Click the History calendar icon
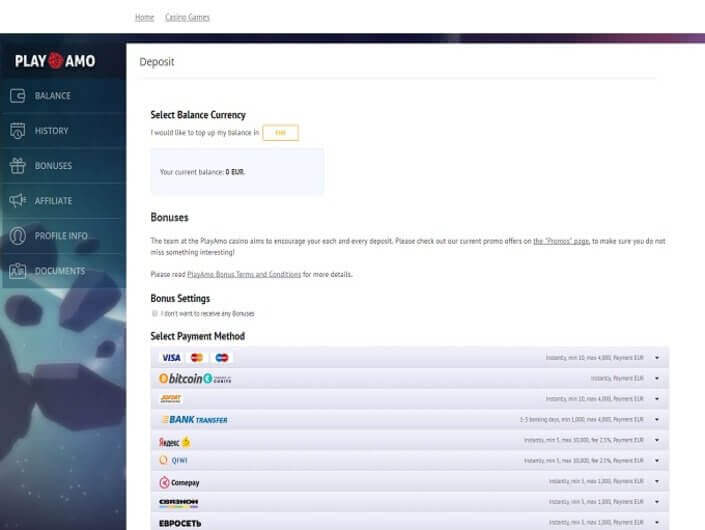The image size is (705, 530). point(18,131)
